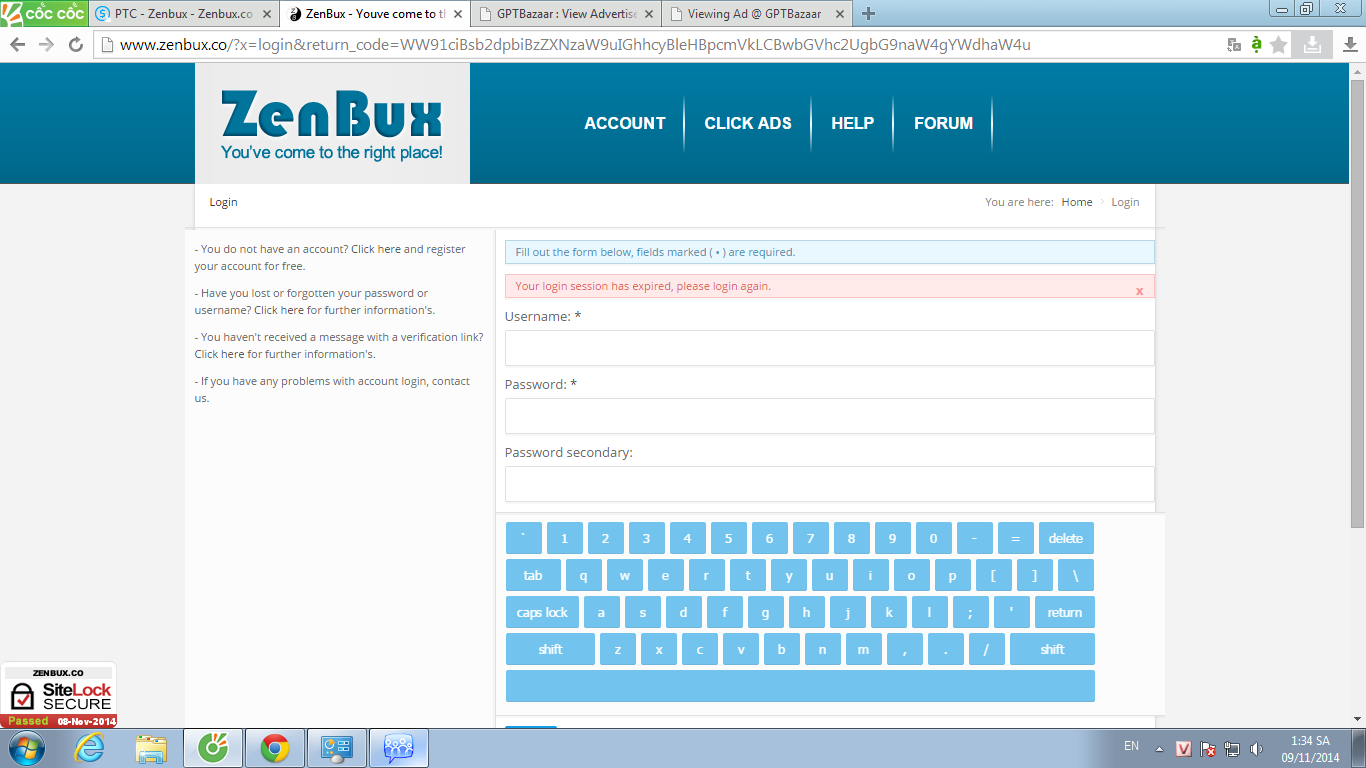Open the Windows Start menu
1366x768 pixels.
pyautogui.click(x=26, y=748)
